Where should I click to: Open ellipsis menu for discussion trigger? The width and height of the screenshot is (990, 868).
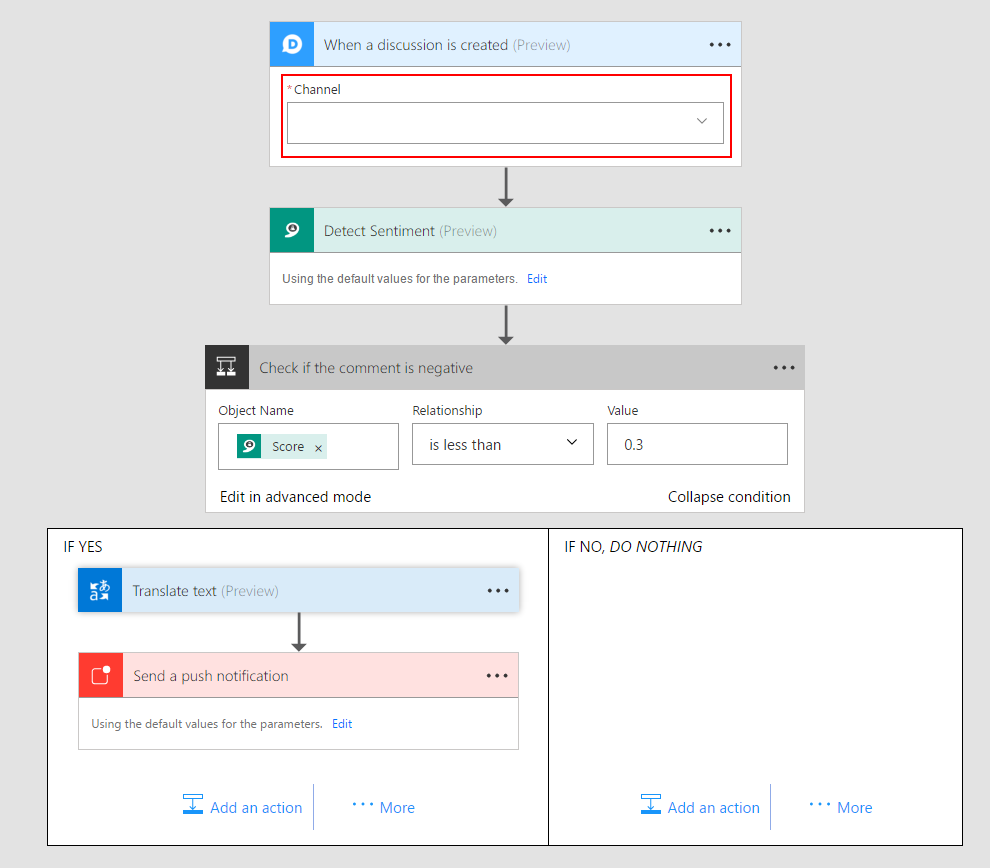[x=720, y=45]
